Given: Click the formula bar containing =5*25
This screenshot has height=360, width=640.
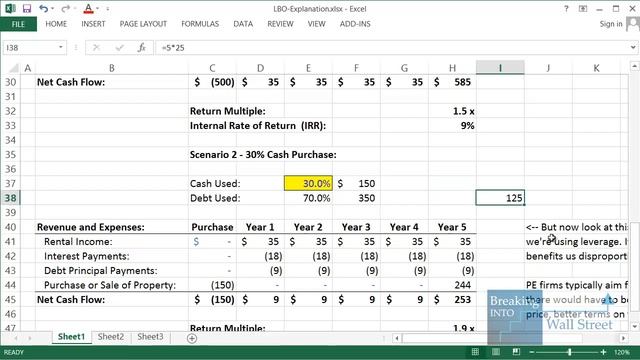Looking at the screenshot, I should tap(392, 48).
